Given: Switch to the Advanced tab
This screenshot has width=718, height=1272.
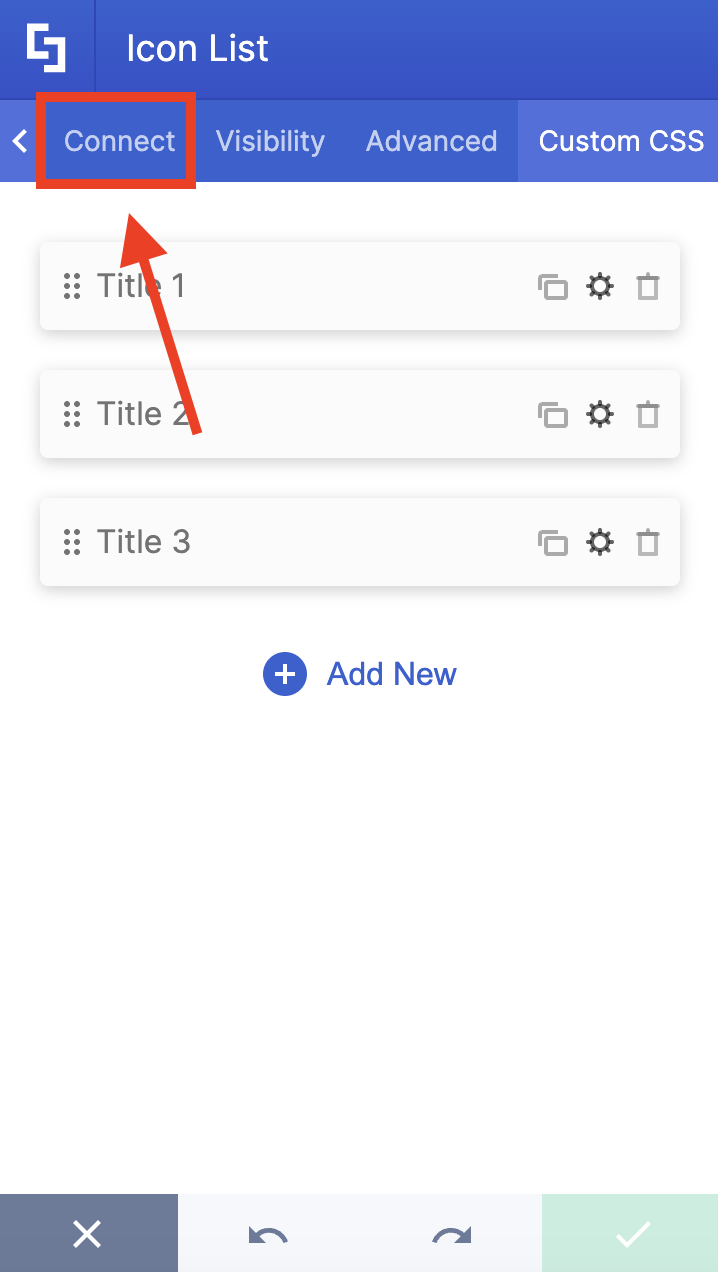Looking at the screenshot, I should 431,141.
